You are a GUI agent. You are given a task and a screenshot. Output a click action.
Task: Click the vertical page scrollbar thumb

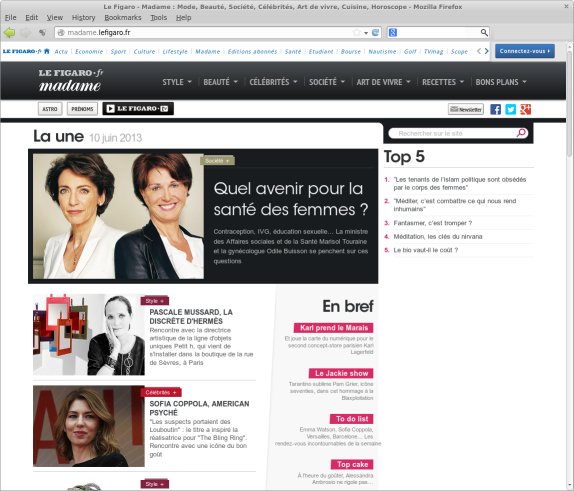tap(570, 104)
